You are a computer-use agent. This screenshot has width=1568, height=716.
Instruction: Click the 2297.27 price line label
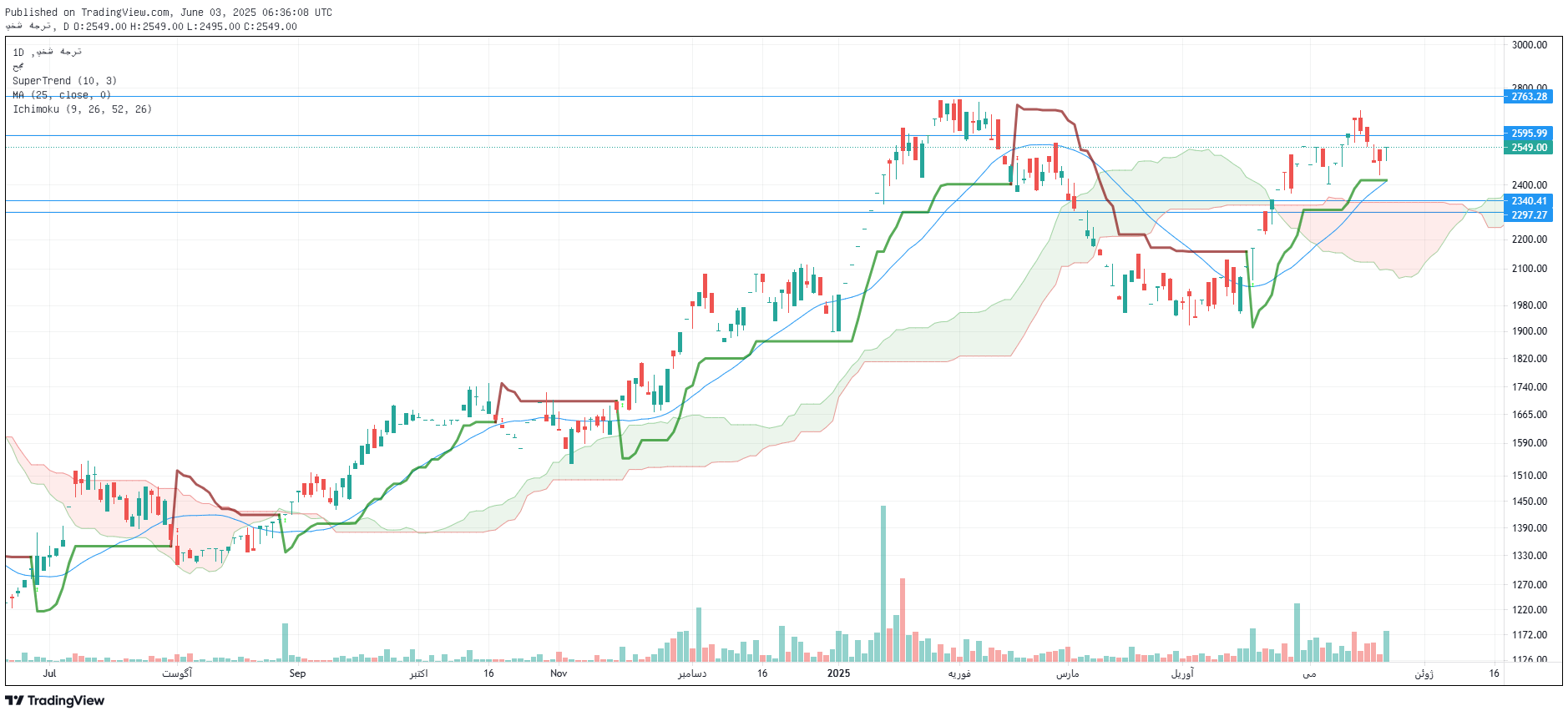click(1529, 215)
